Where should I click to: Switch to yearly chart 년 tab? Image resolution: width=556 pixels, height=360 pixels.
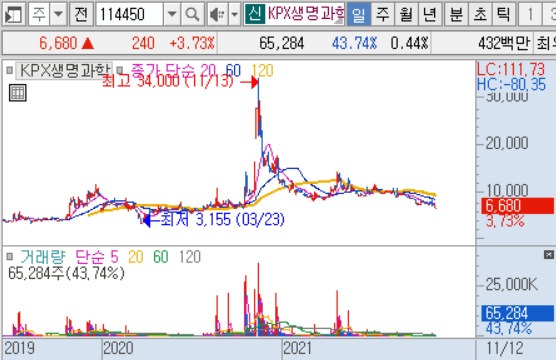click(x=430, y=15)
